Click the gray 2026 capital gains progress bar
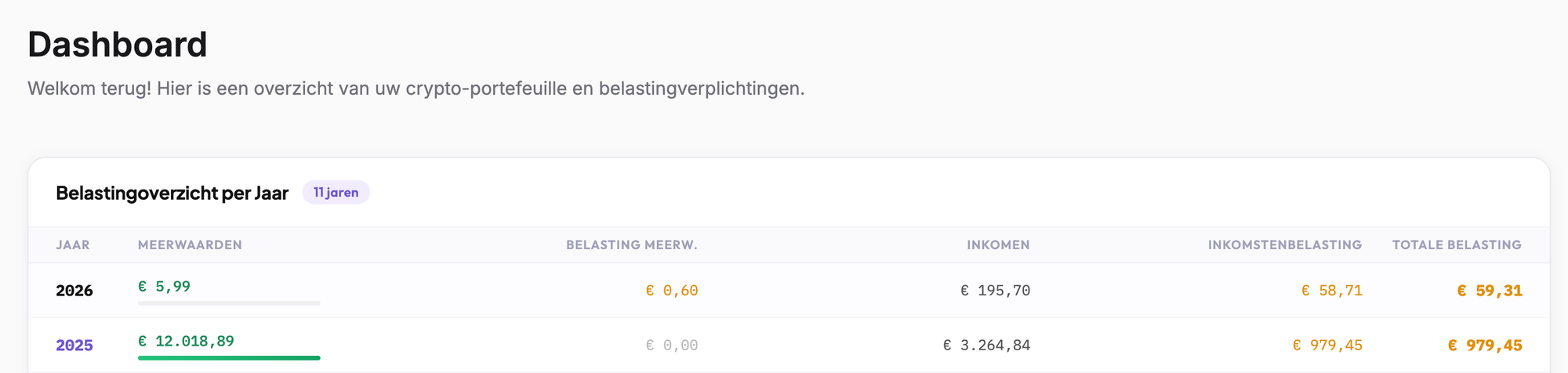 pyautogui.click(x=229, y=303)
